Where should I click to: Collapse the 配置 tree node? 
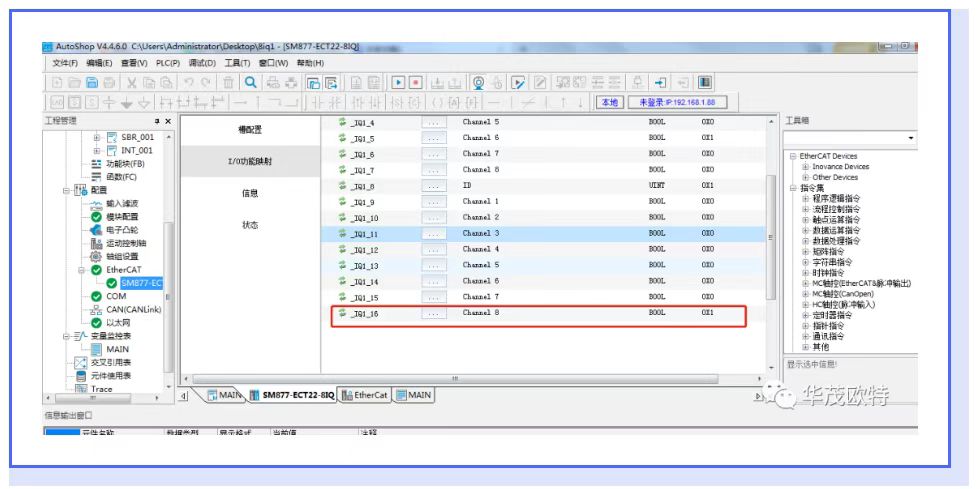click(66, 190)
